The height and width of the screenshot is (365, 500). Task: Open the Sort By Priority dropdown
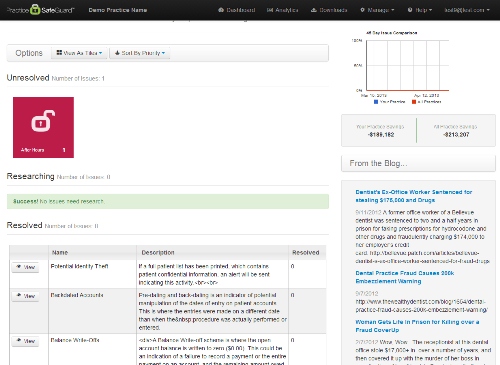pyautogui.click(x=140, y=53)
